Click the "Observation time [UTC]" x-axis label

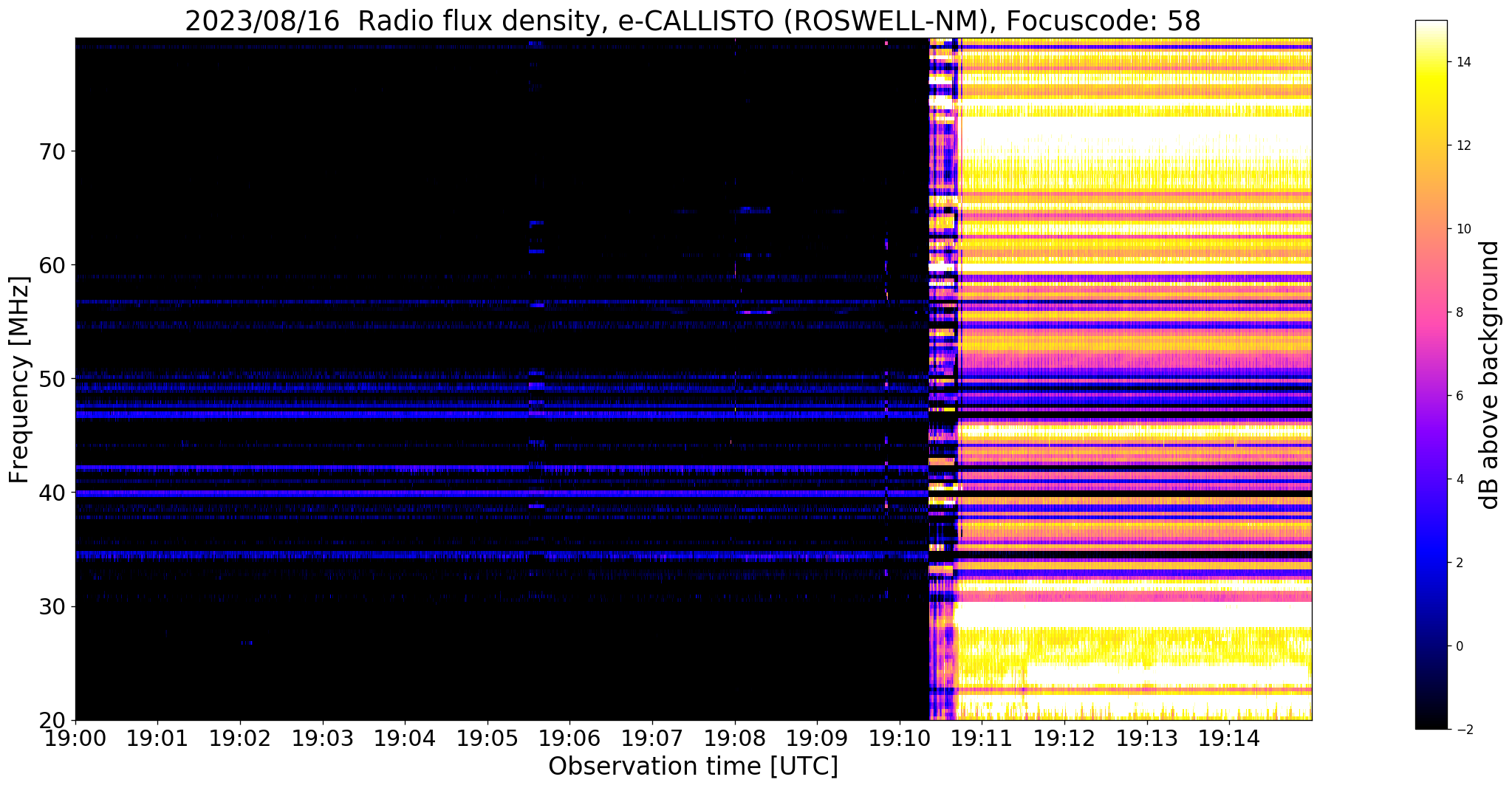[693, 766]
